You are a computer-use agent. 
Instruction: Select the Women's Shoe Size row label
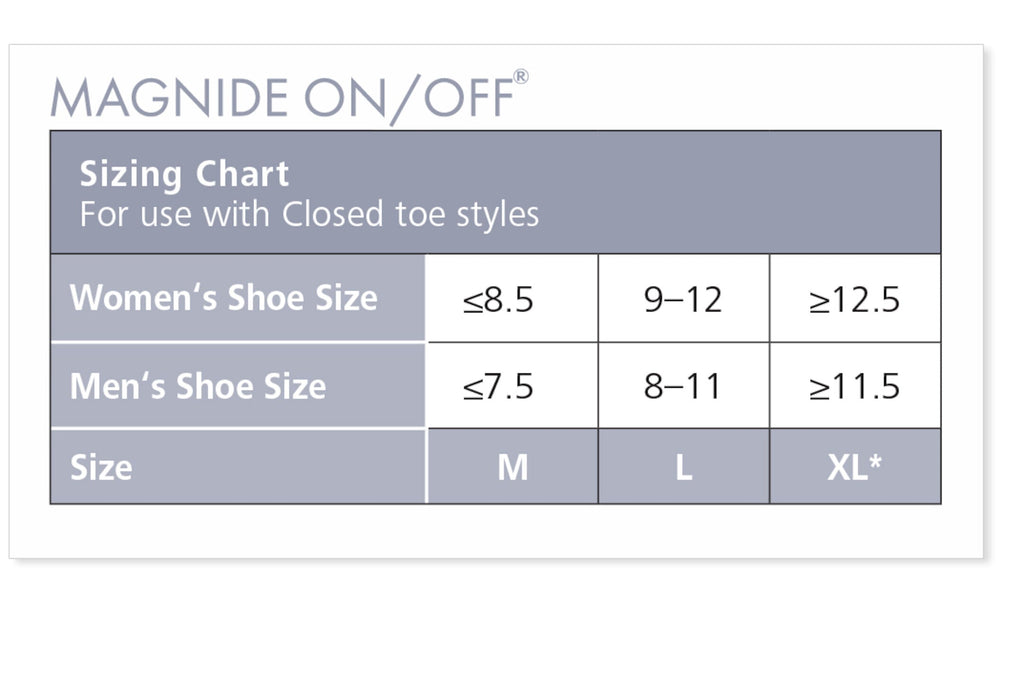224,298
